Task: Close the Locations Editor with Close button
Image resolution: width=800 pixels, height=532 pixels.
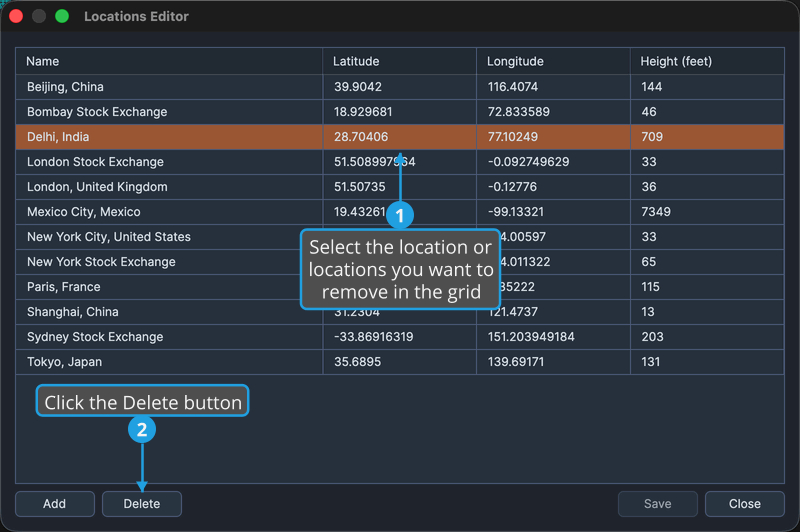Action: pos(744,504)
